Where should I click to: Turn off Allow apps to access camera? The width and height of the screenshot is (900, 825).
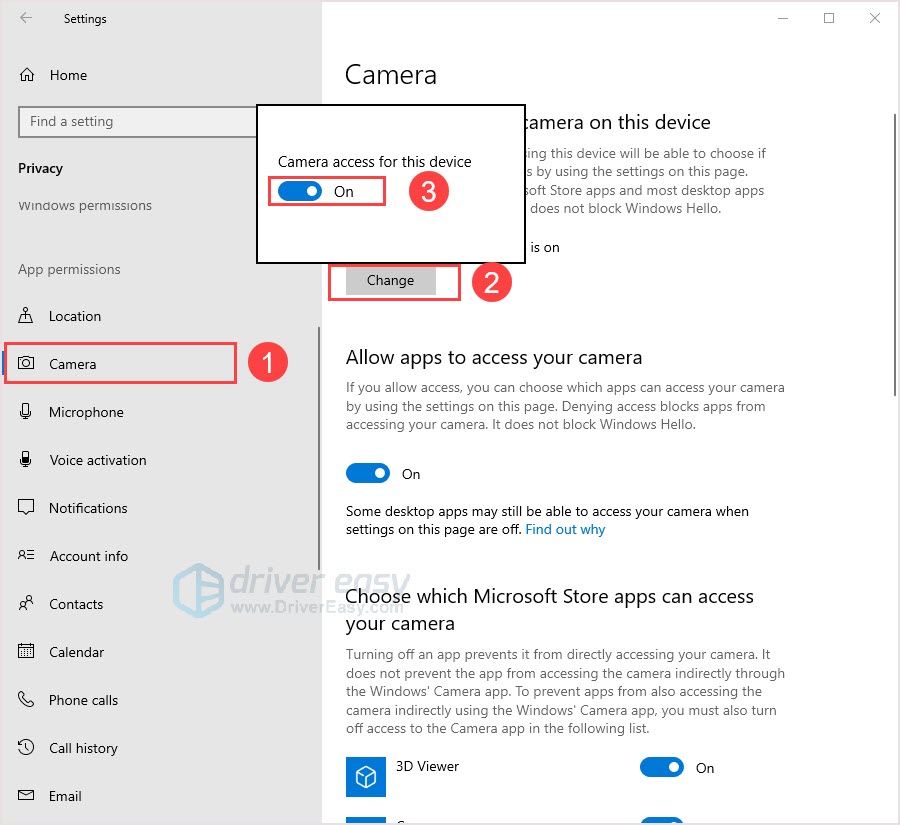pos(368,473)
